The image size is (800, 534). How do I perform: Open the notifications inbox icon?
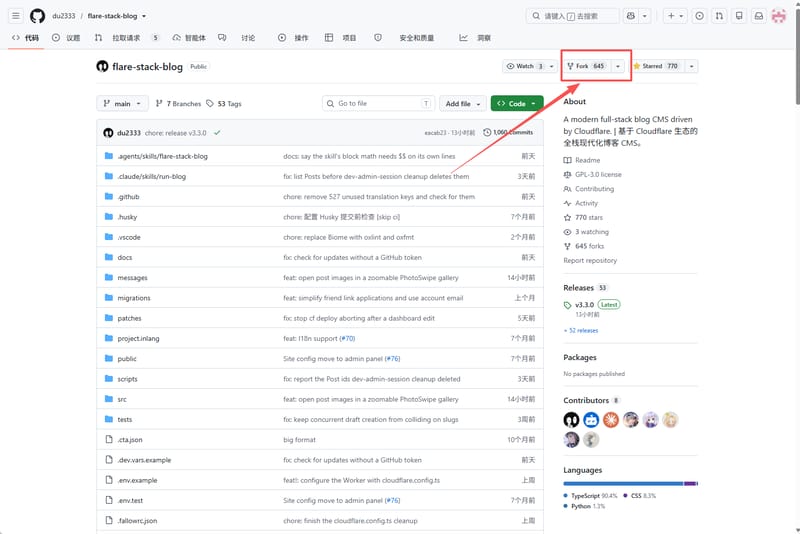click(759, 16)
